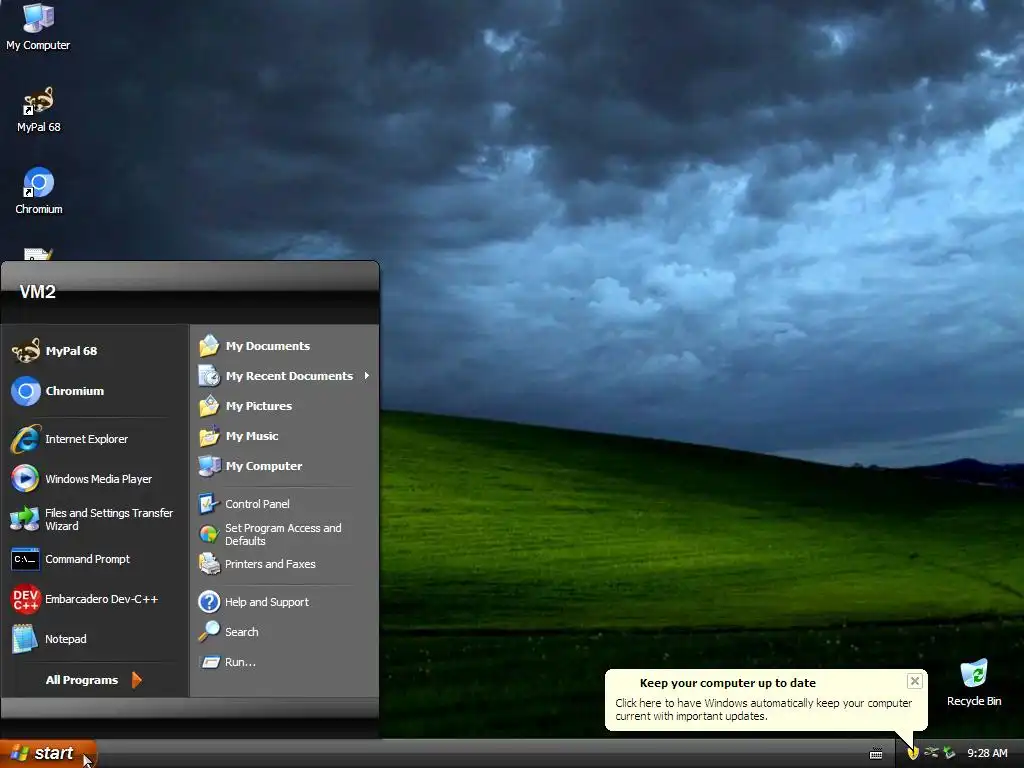Select MyPal 68 desktop shortcut

[38, 110]
